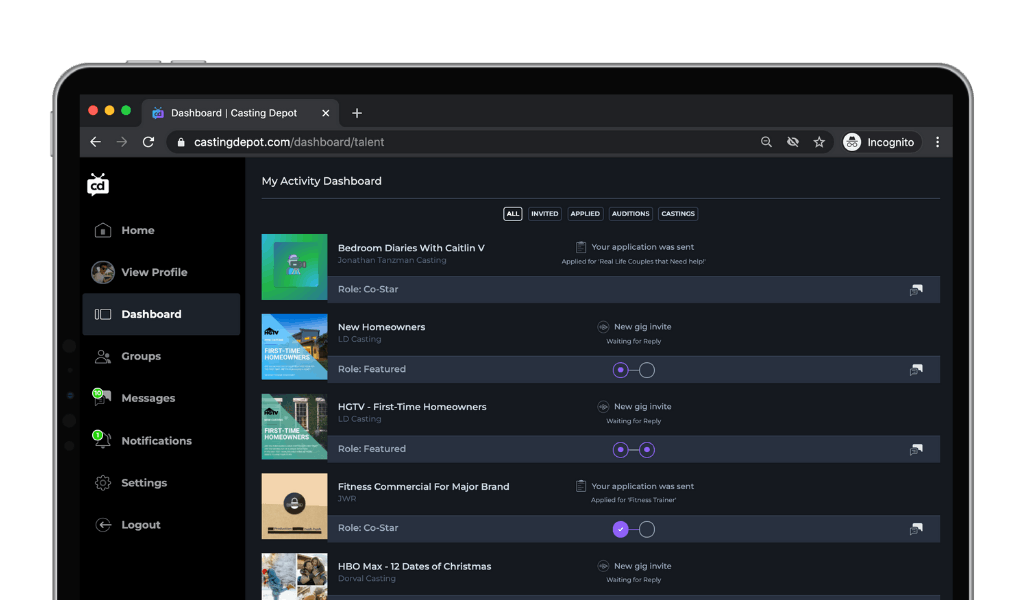The image size is (1024, 600).
Task: Bookmark page with the star icon
Action: pos(819,142)
